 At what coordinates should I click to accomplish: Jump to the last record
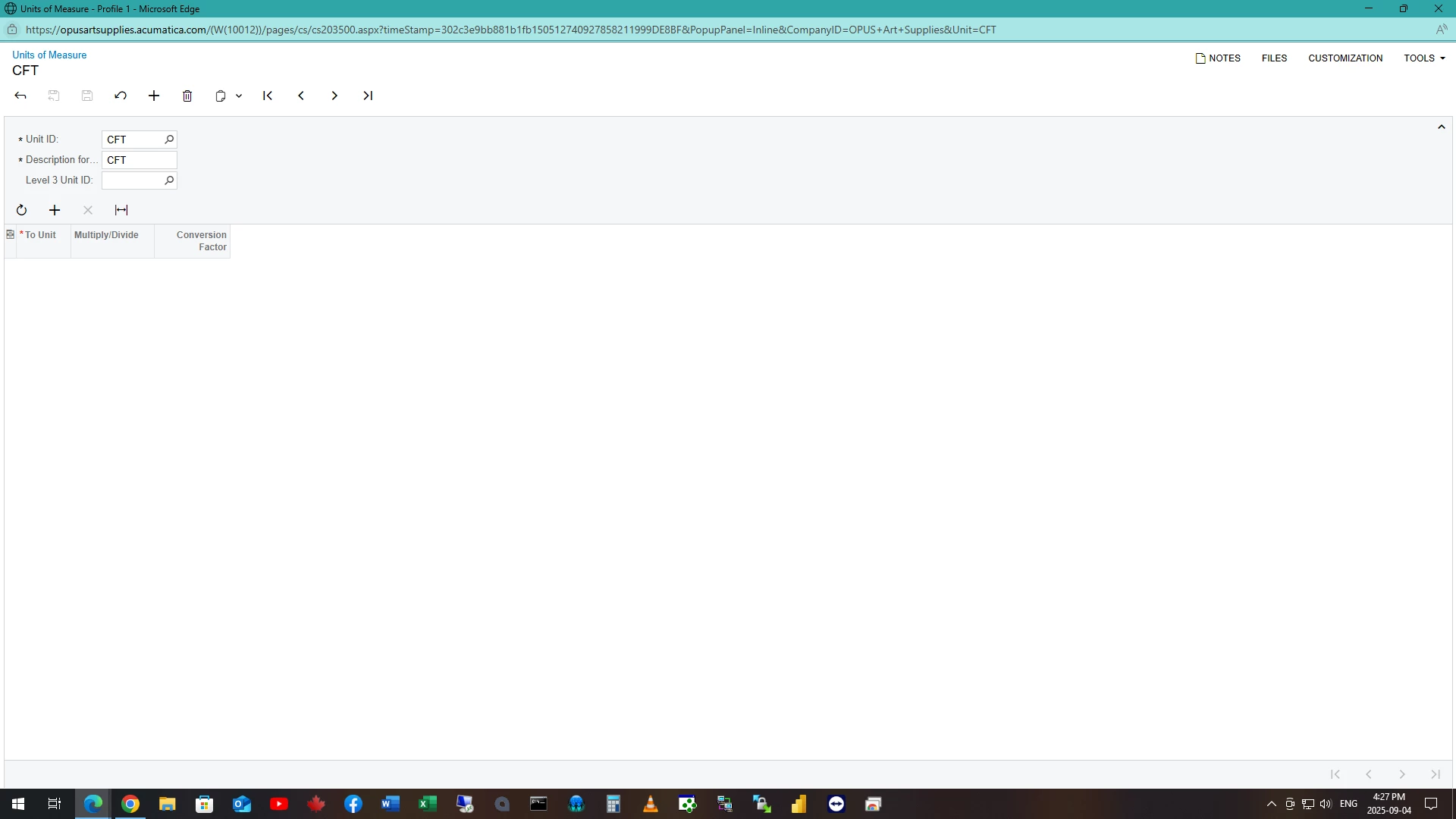pyautogui.click(x=368, y=96)
